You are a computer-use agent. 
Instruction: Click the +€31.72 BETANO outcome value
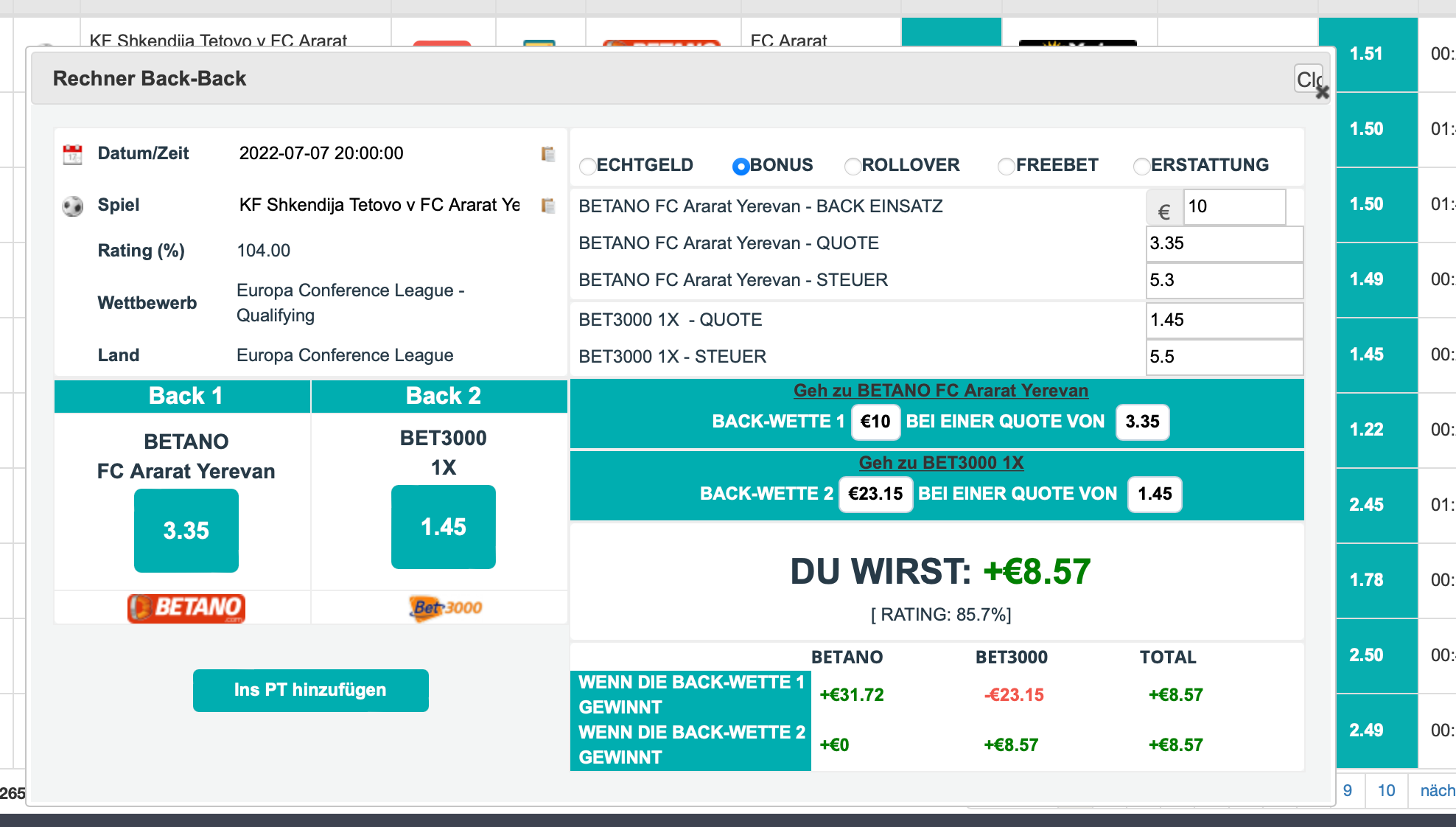tap(852, 695)
